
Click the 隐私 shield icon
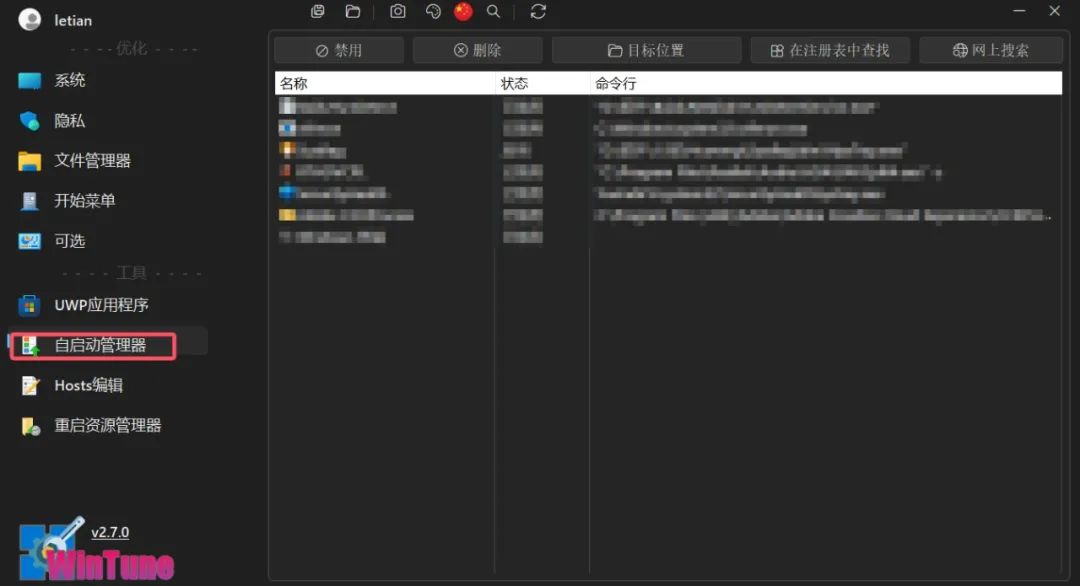[30, 121]
